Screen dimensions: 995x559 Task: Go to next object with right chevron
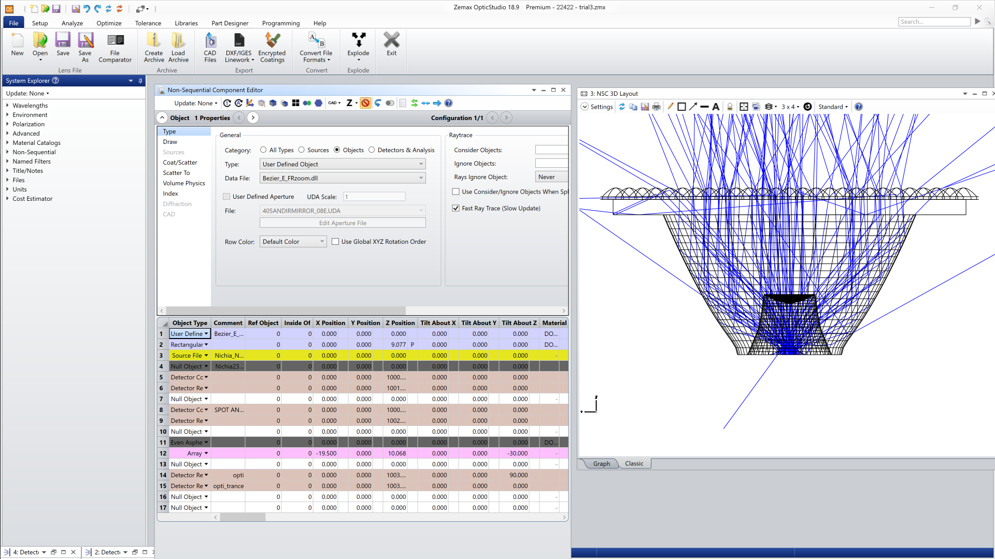(253, 118)
